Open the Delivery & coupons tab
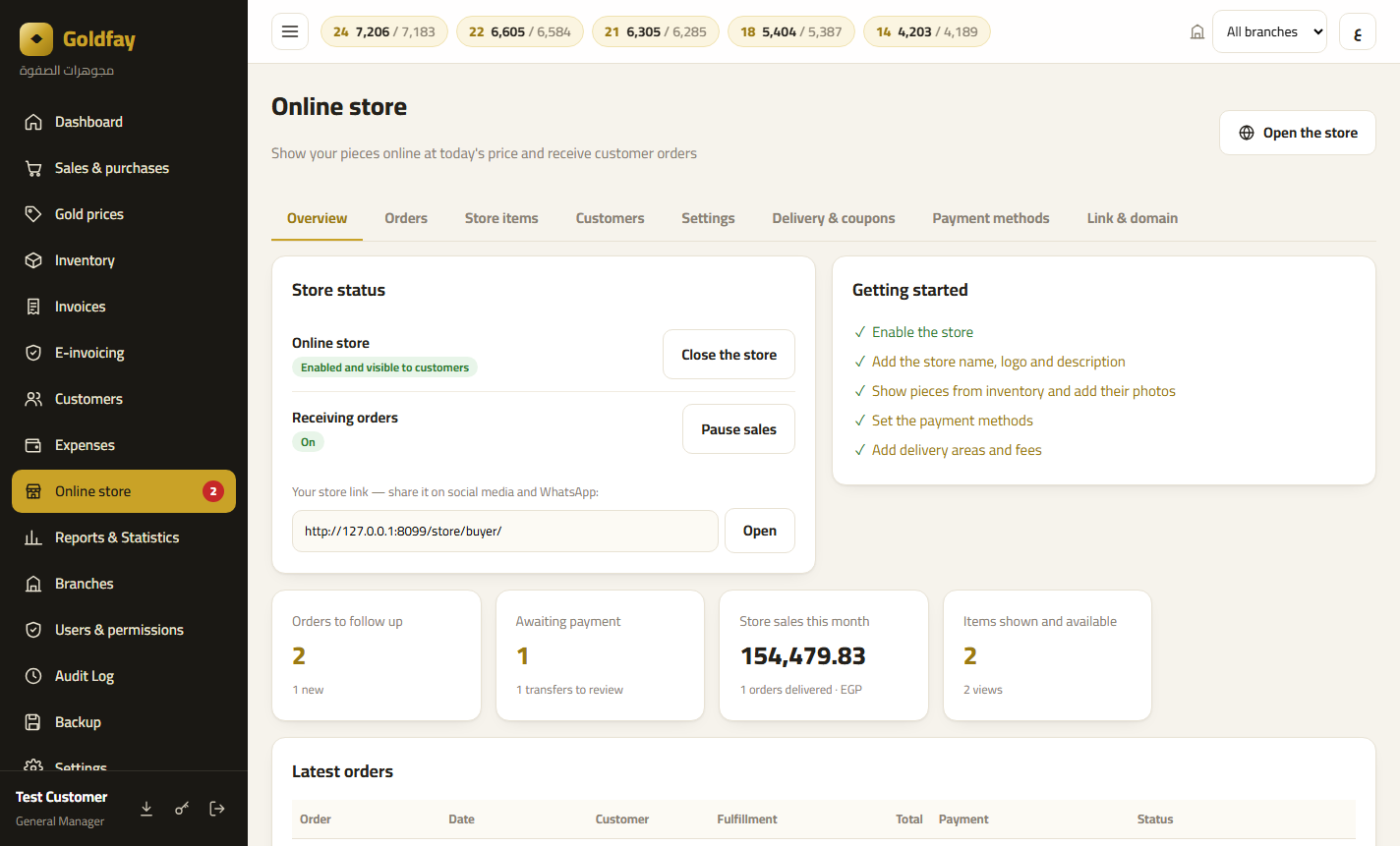1400x846 pixels. [x=834, y=218]
